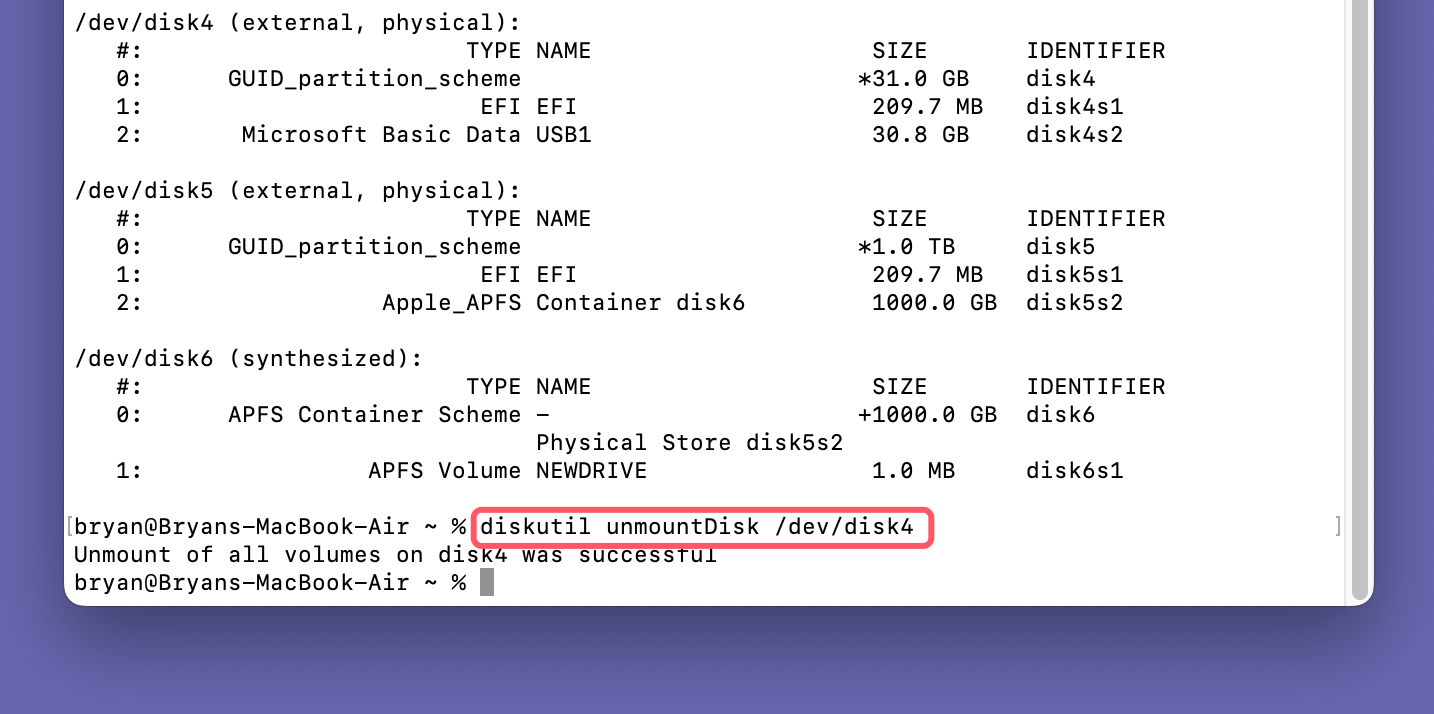Click the IDENTIFIER column header for disk4
This screenshot has width=1434, height=714.
(1095, 50)
